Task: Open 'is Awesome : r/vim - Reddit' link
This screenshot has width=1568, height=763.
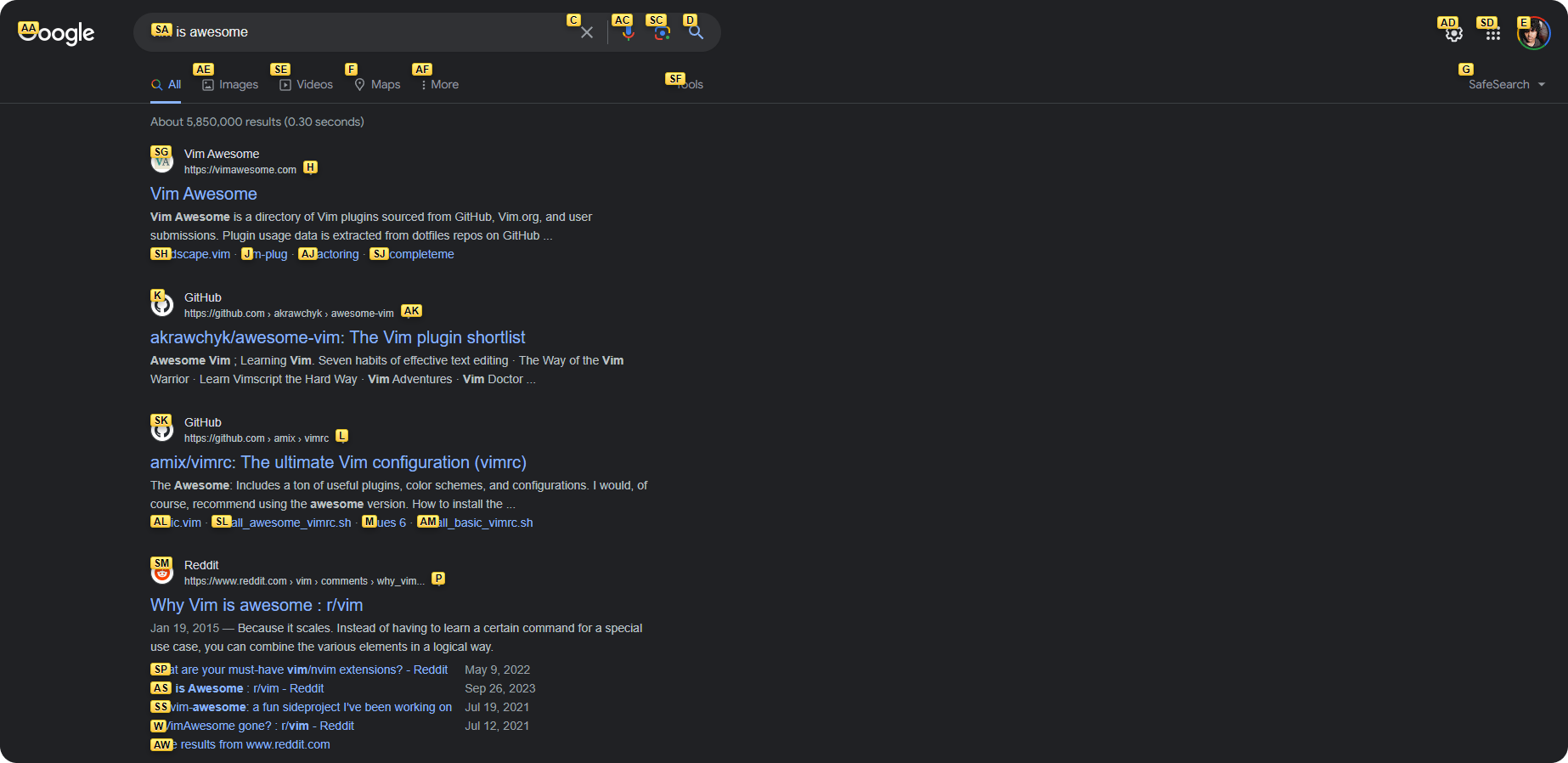Action: tap(237, 688)
